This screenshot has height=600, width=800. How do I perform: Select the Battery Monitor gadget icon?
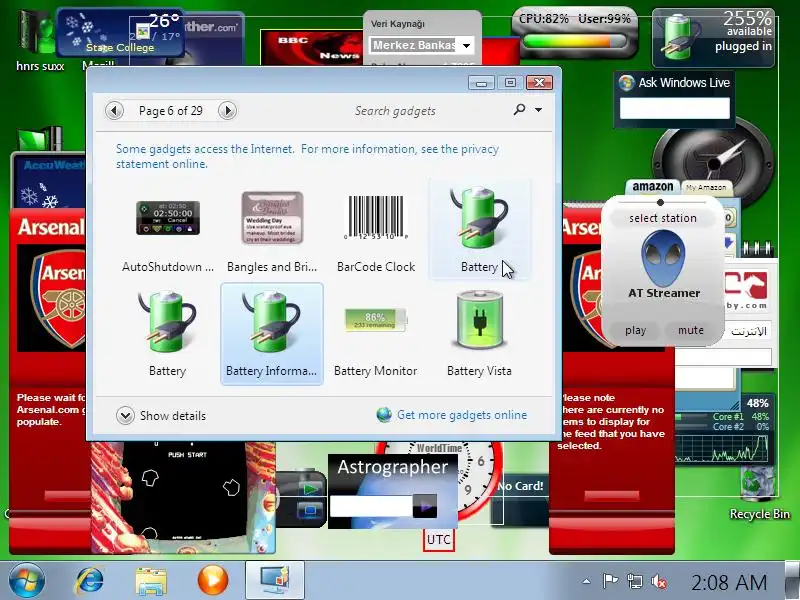(x=376, y=320)
